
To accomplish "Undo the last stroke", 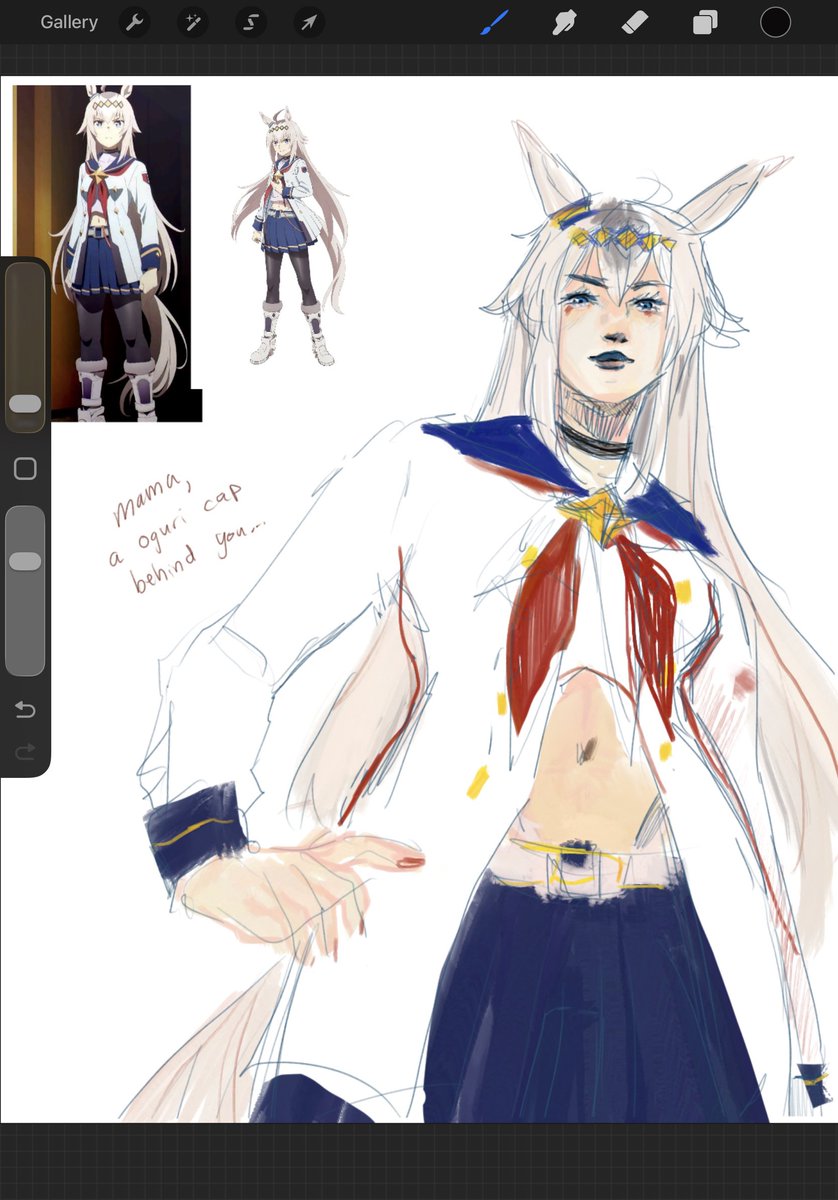I will 25,710.
